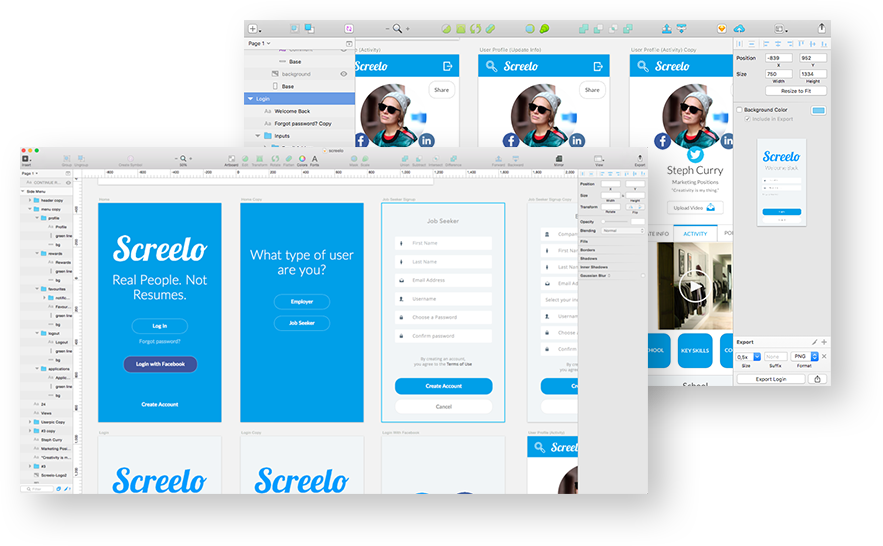Click the Width field showing 750

[778, 74]
